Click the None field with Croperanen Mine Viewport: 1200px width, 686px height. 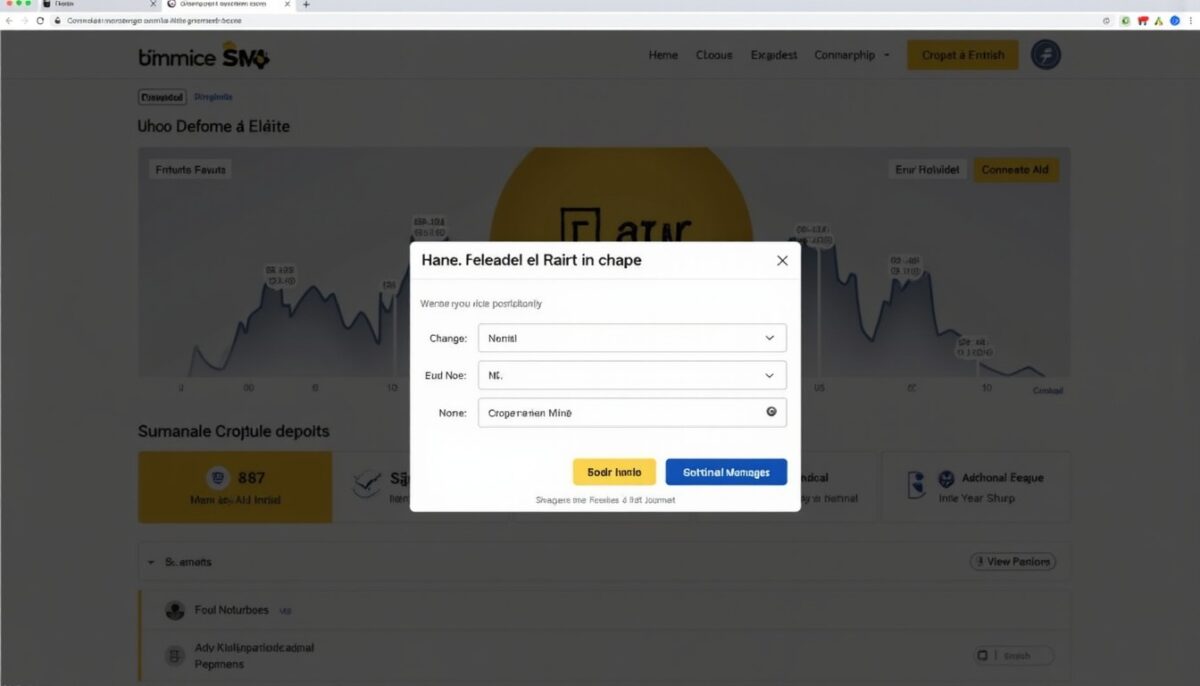(x=632, y=412)
